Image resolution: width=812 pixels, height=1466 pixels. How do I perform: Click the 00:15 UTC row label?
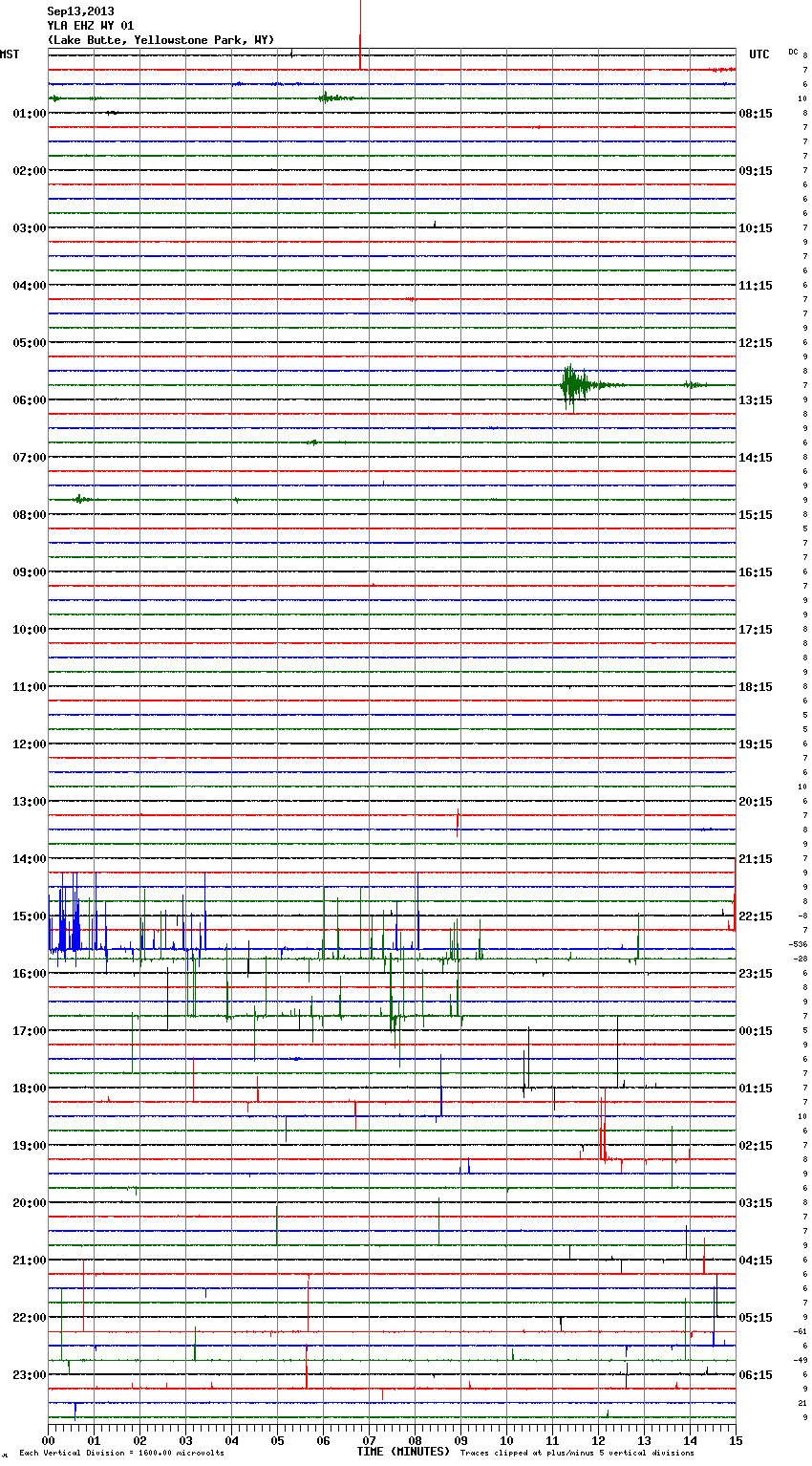pyautogui.click(x=756, y=1031)
